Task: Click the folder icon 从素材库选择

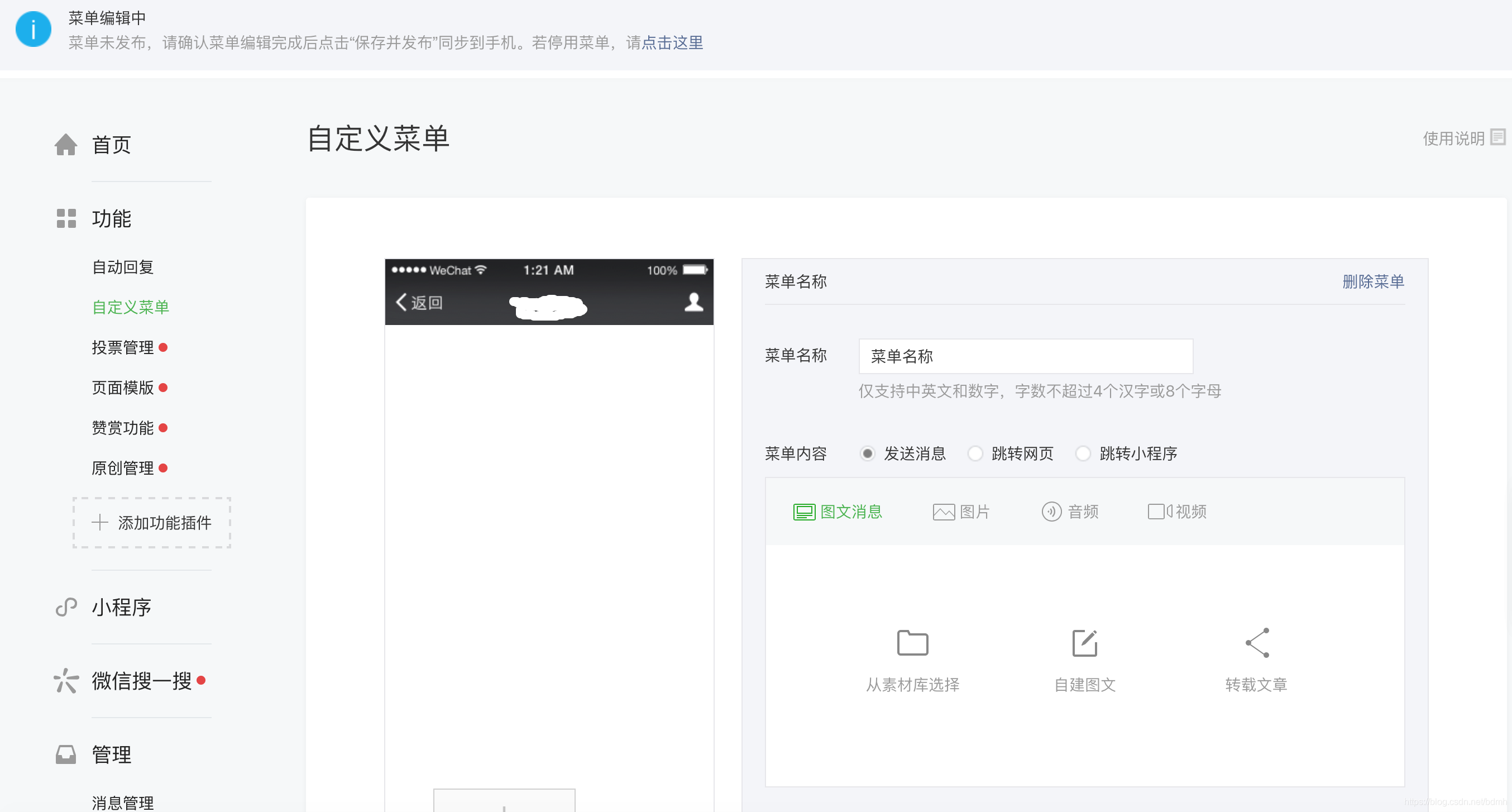Action: (912, 643)
